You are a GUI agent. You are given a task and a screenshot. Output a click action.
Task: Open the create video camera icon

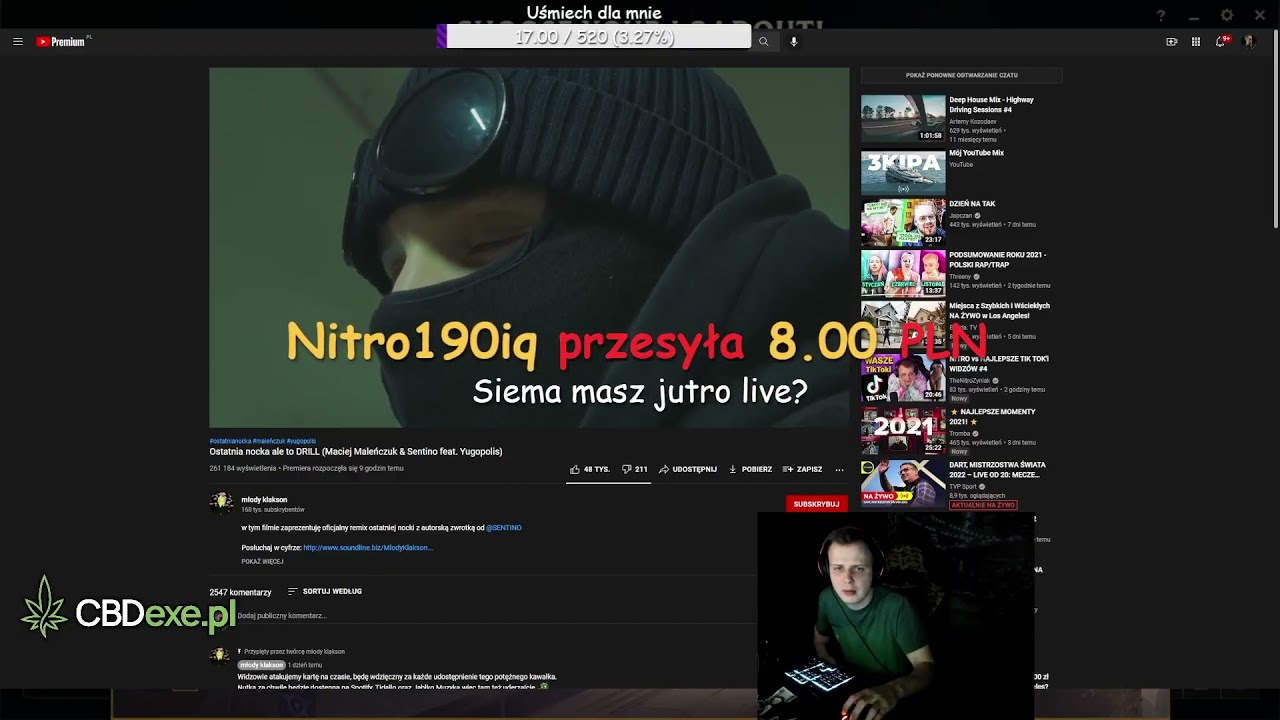(1172, 42)
